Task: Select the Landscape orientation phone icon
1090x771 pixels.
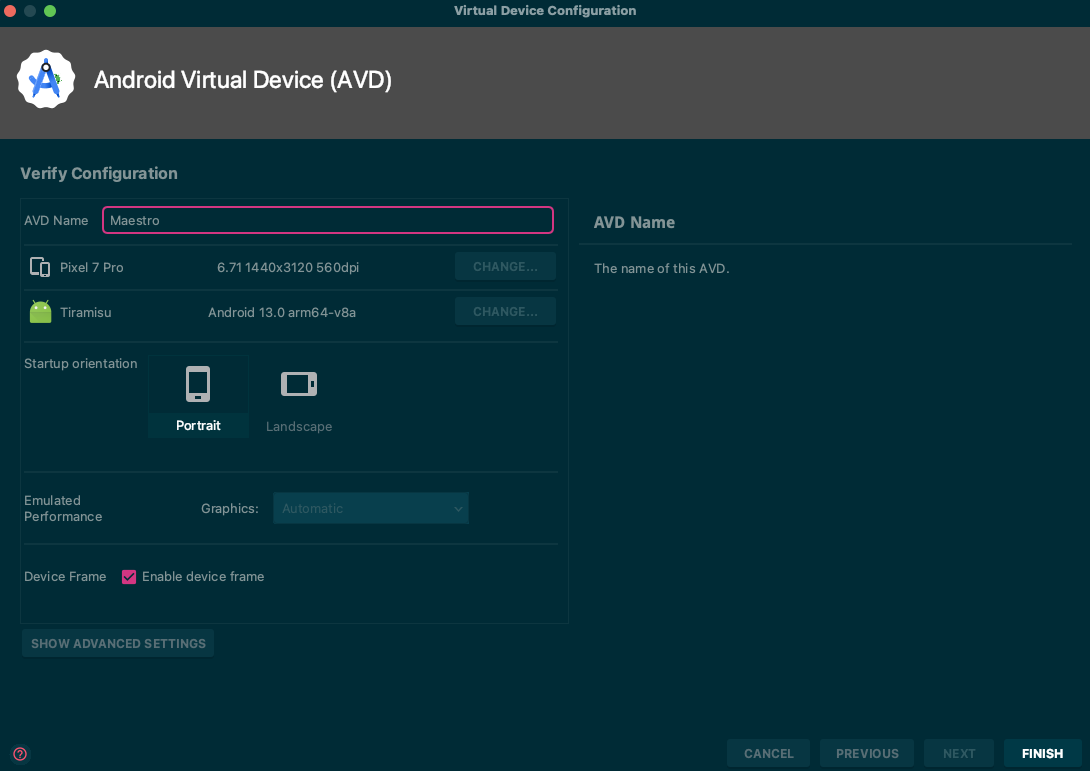Action: pos(299,384)
